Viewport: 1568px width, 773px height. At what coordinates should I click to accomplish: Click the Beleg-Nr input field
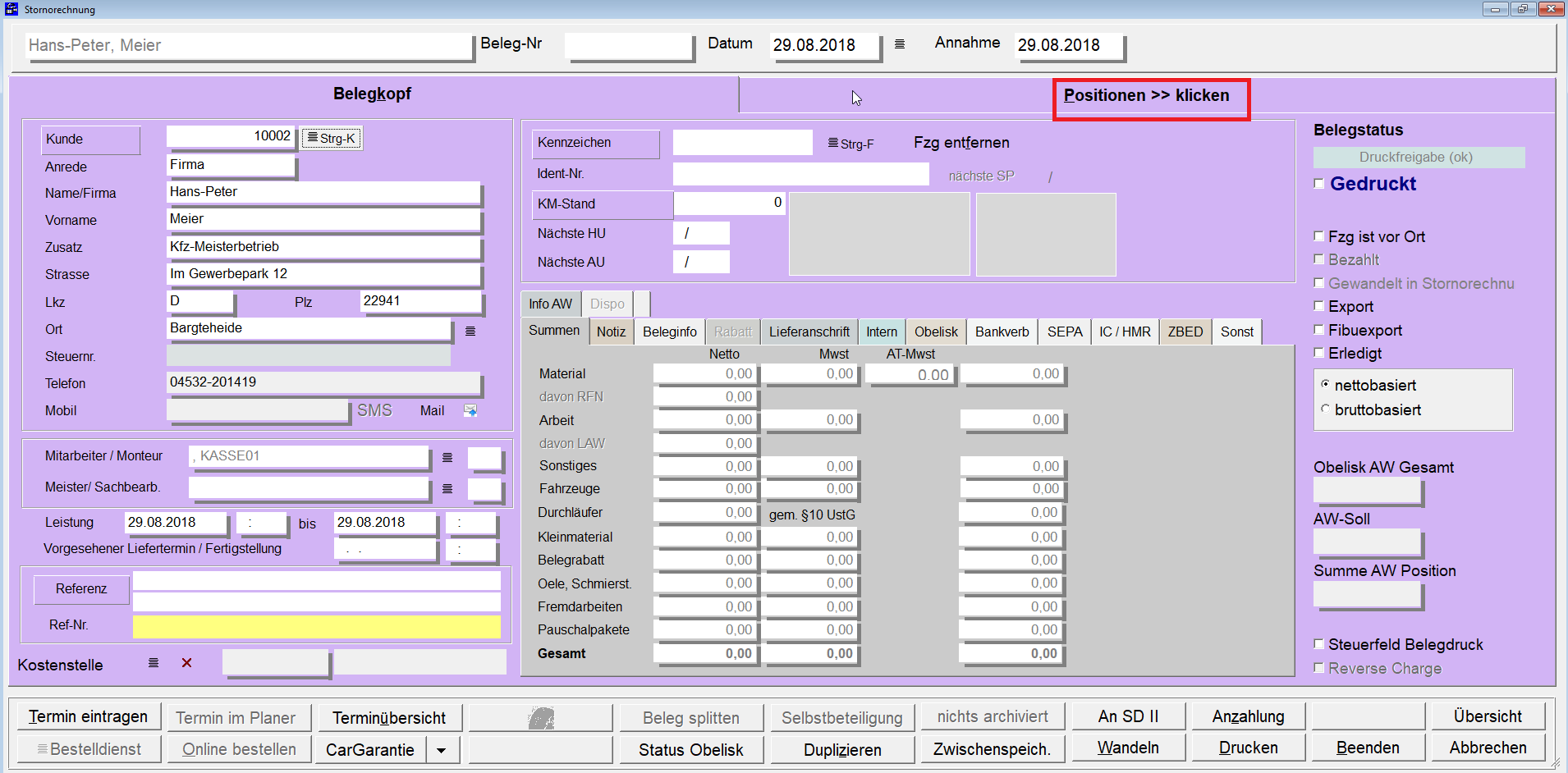(629, 46)
